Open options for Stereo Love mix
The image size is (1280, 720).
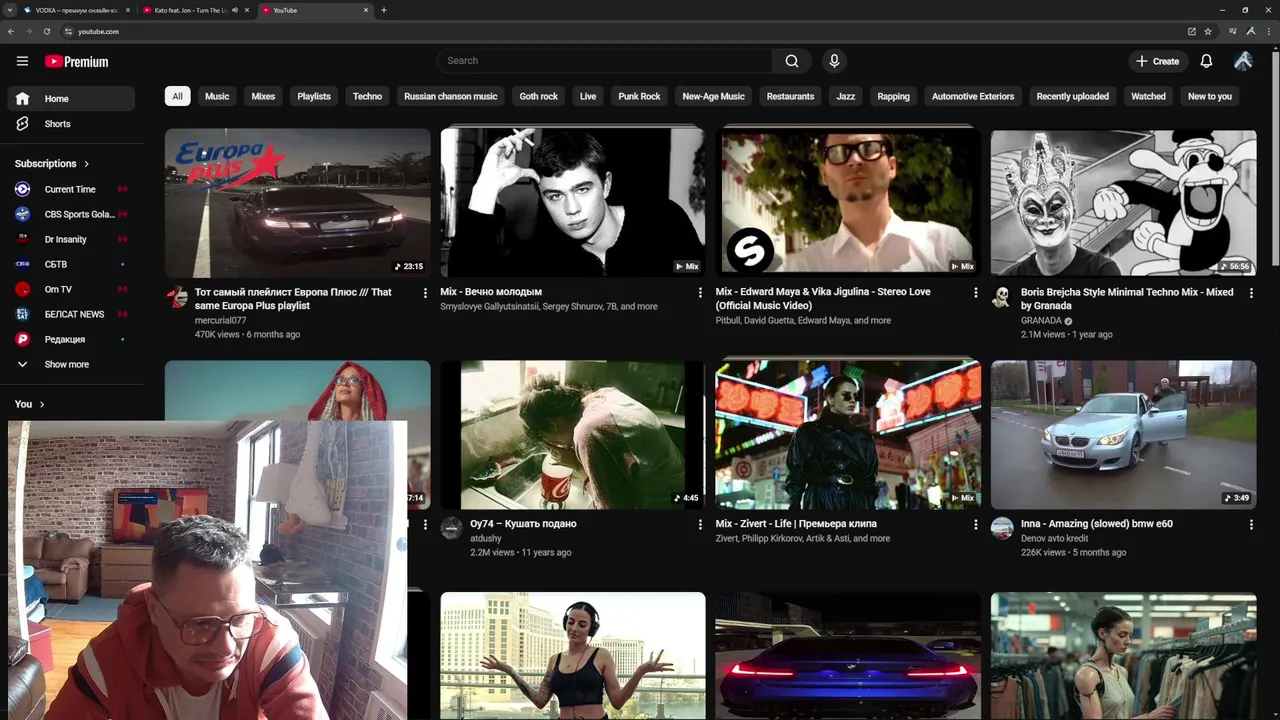976,293
